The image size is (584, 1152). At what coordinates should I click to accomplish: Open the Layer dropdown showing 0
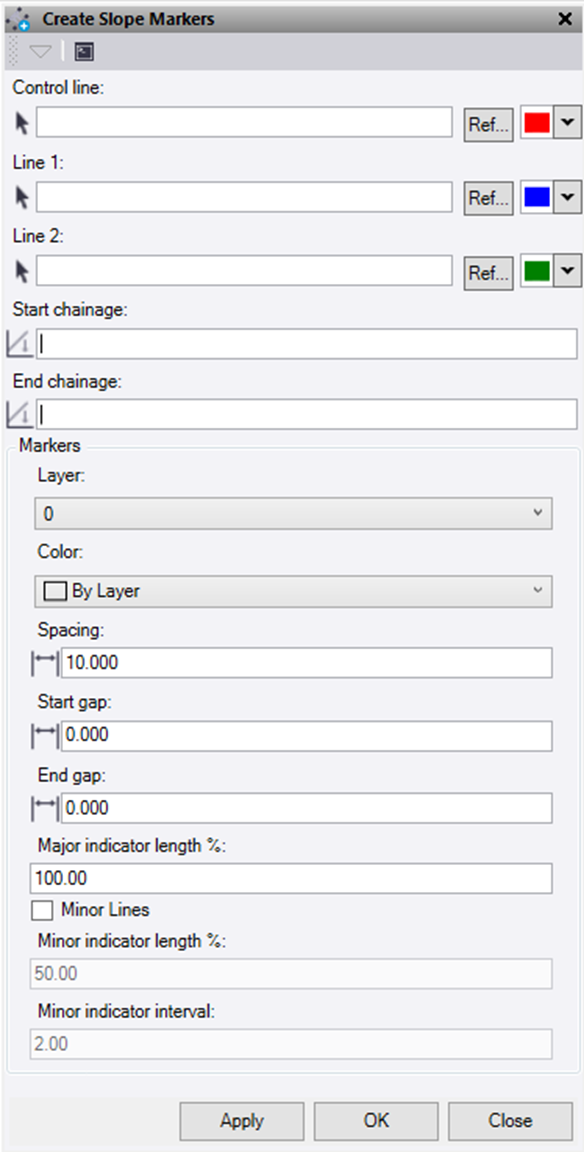(x=291, y=512)
